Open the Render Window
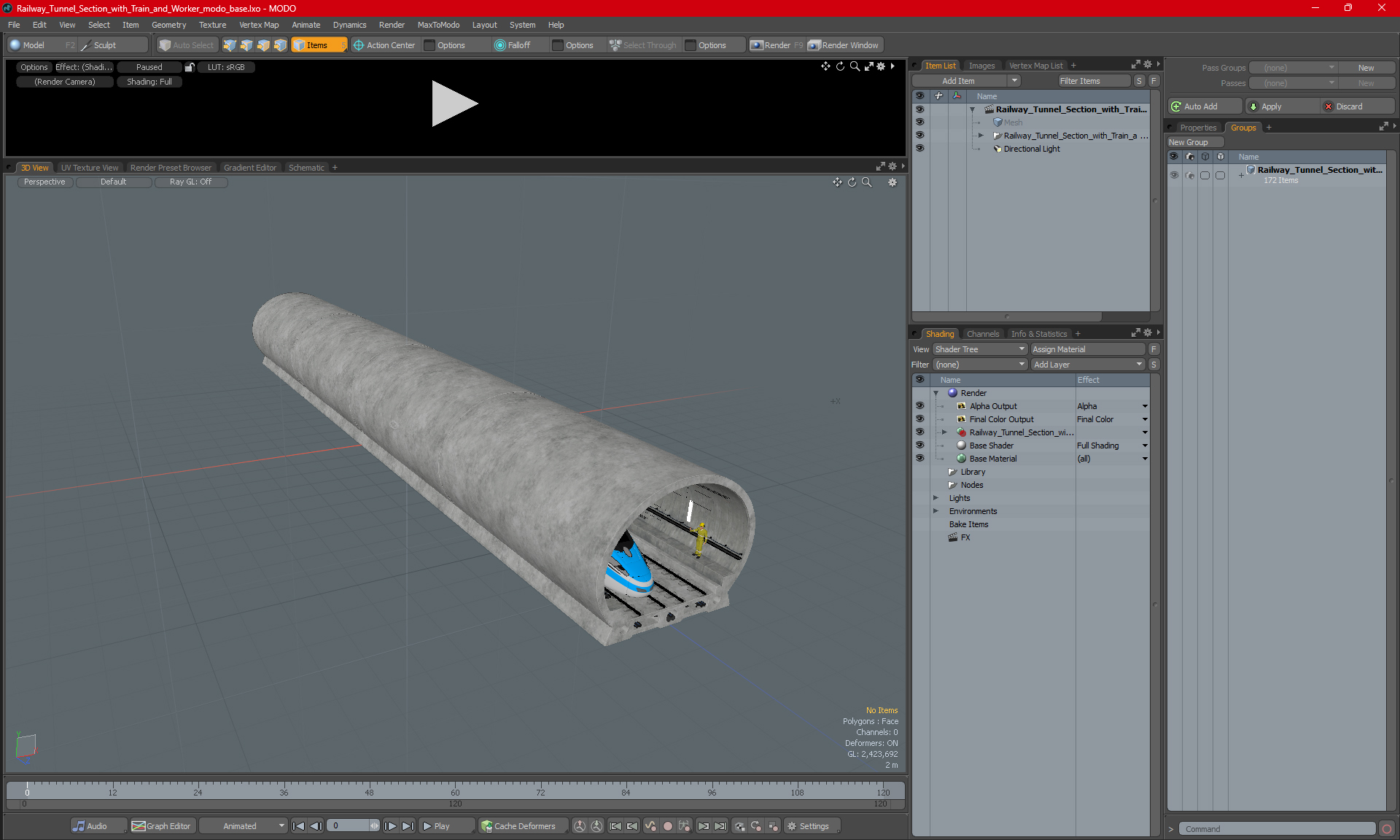This screenshot has height=840, width=1400. point(844,45)
